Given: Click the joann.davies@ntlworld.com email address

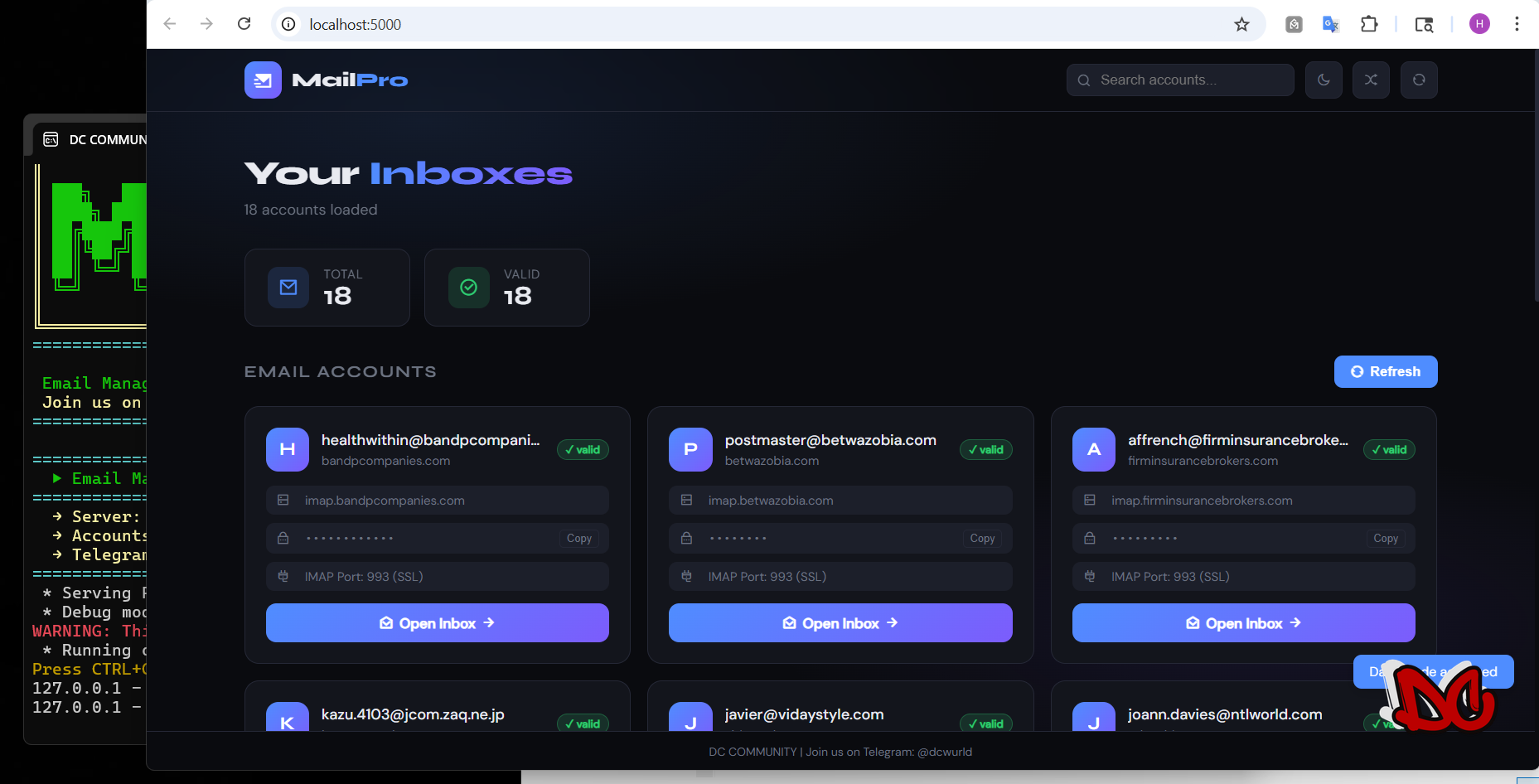Looking at the screenshot, I should [x=1225, y=714].
